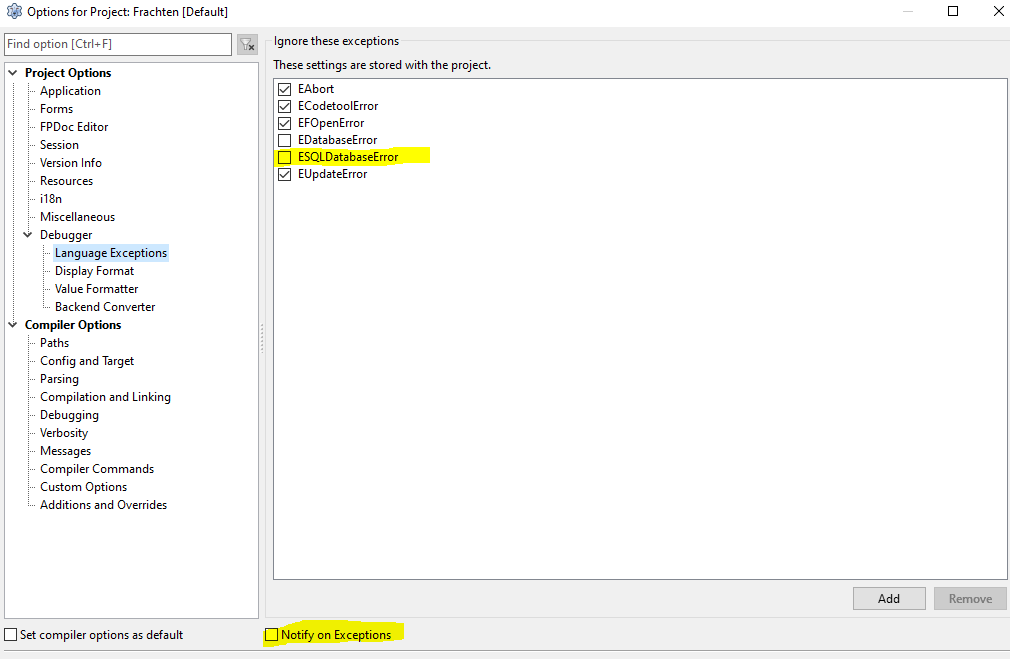This screenshot has height=659, width=1010.
Task: Click the Add button
Action: tap(888, 598)
